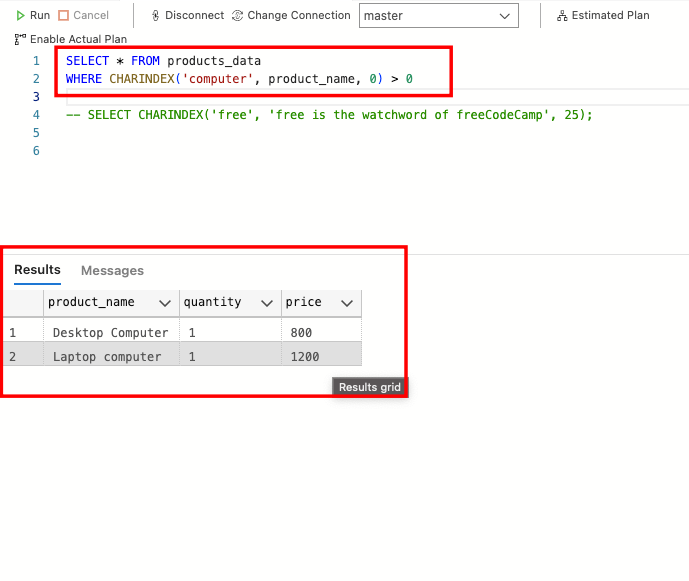Select the Laptop computer cell
This screenshot has height=581, width=689.
click(107, 356)
